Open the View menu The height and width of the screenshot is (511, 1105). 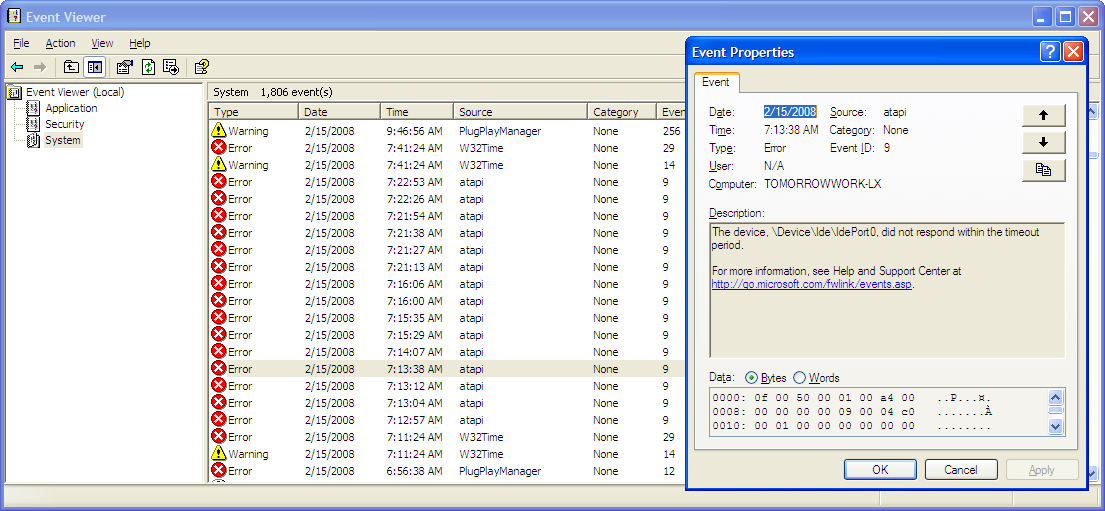coord(102,43)
